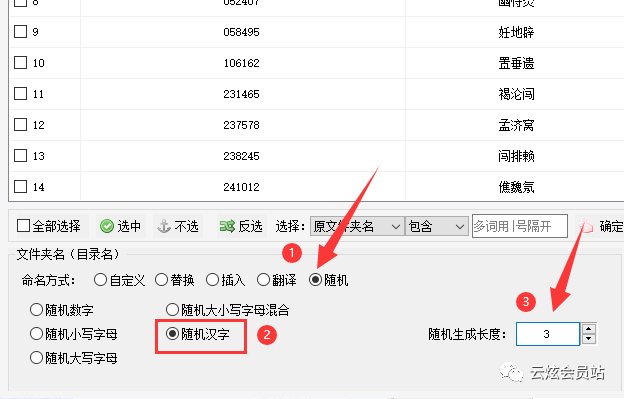Click the green arrows 反选 icon
Image resolution: width=624 pixels, height=399 pixels.
227,226
